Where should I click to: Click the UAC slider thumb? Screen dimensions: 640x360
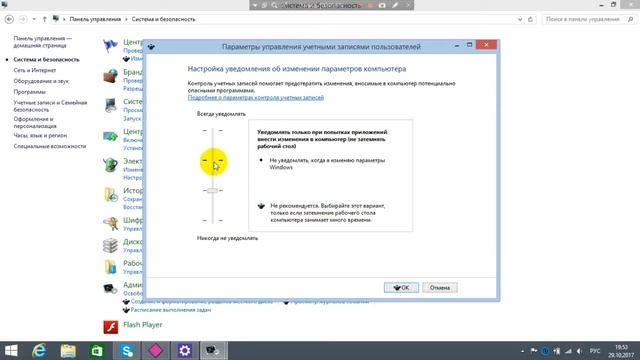(212, 191)
